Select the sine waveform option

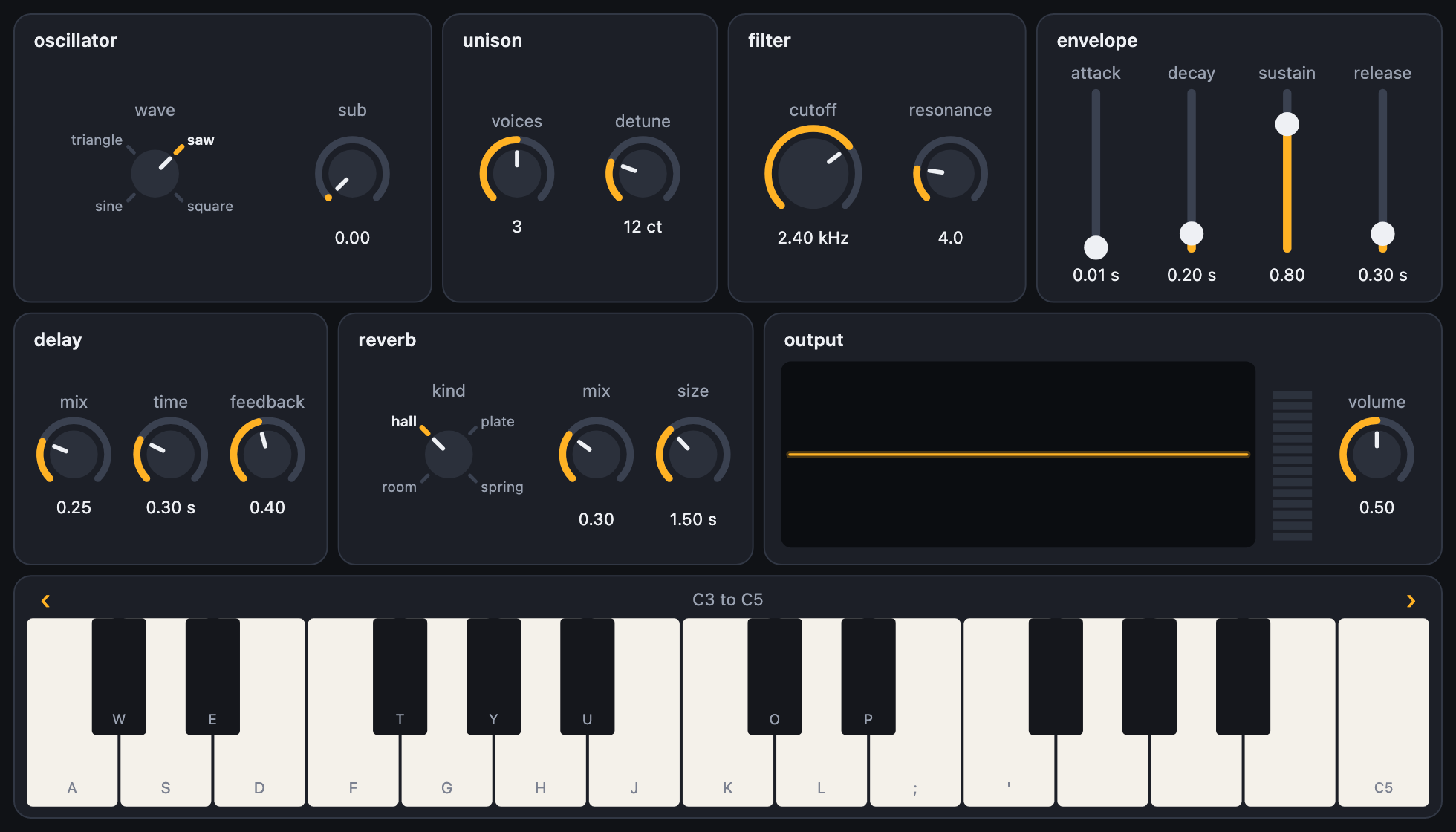point(108,206)
